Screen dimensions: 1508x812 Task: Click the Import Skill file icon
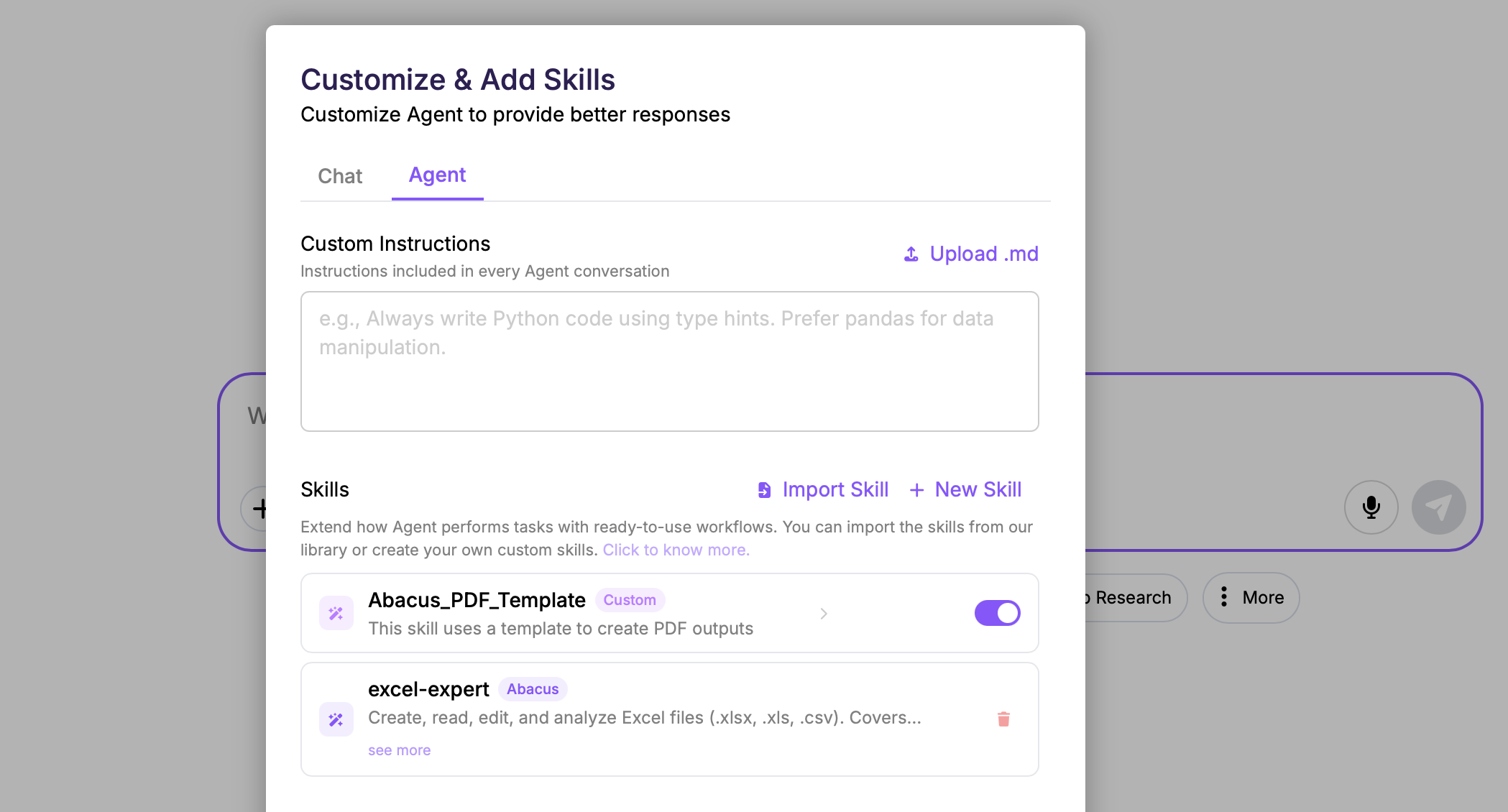click(764, 490)
